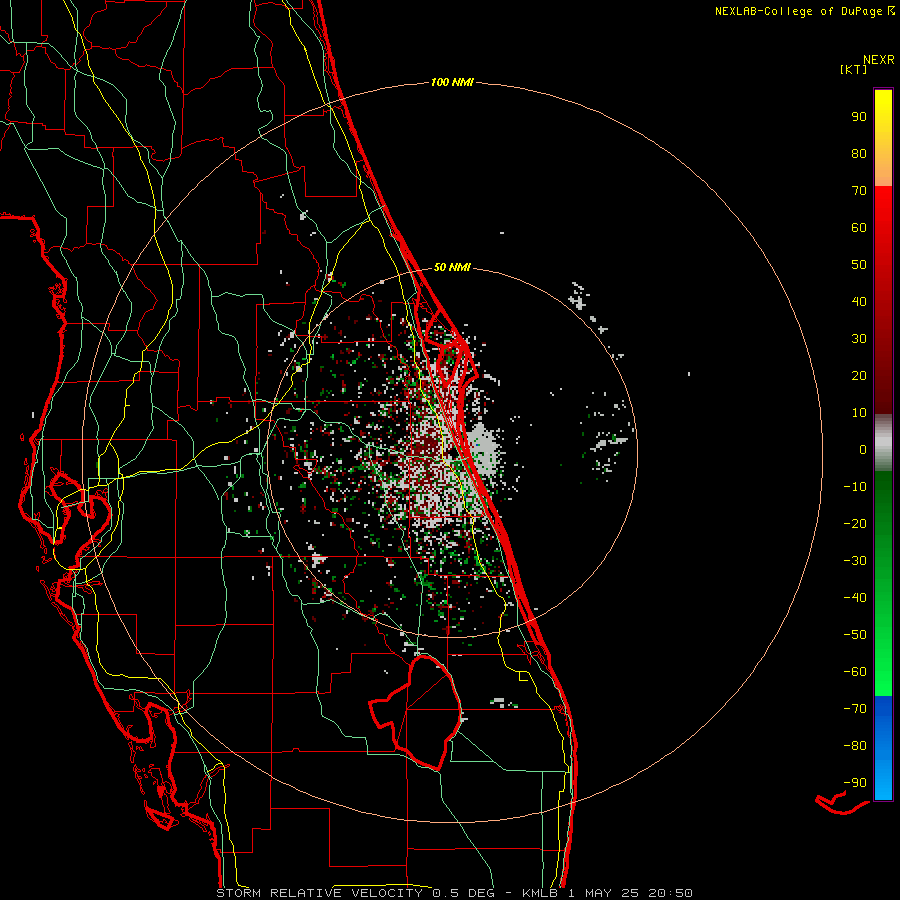Click the -90 scale value
900x900 pixels.
[855, 782]
